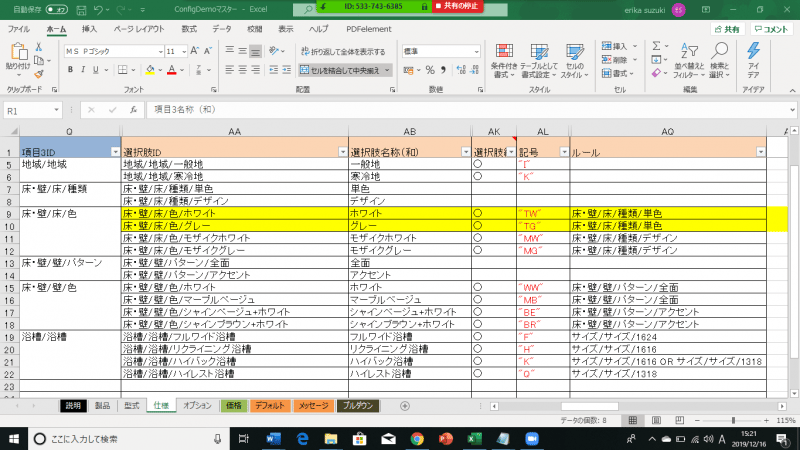Click the Save icon in title bar
The width and height of the screenshot is (800, 450).
coord(81,10)
